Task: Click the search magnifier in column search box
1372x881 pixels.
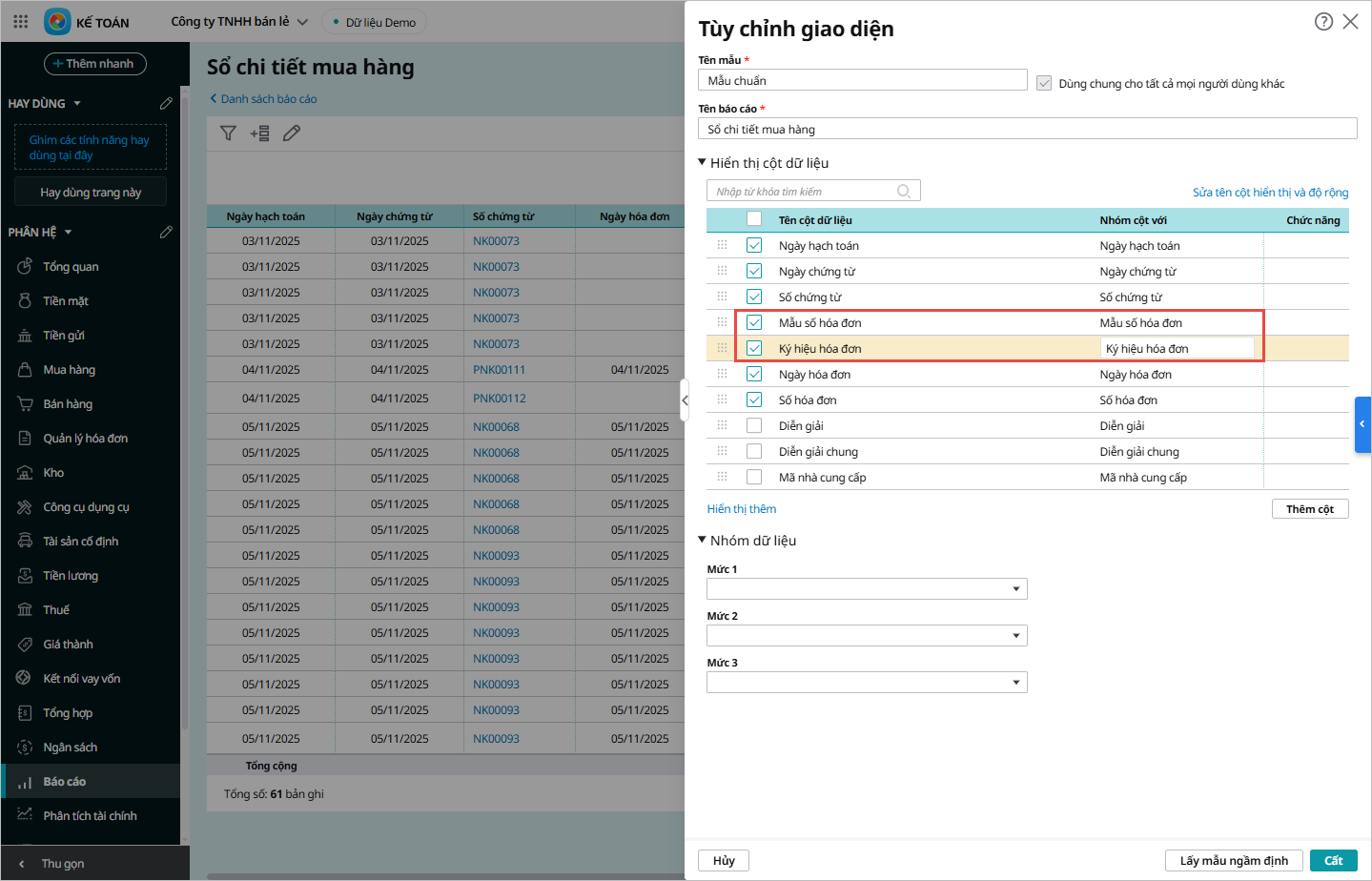Action: coord(904,192)
